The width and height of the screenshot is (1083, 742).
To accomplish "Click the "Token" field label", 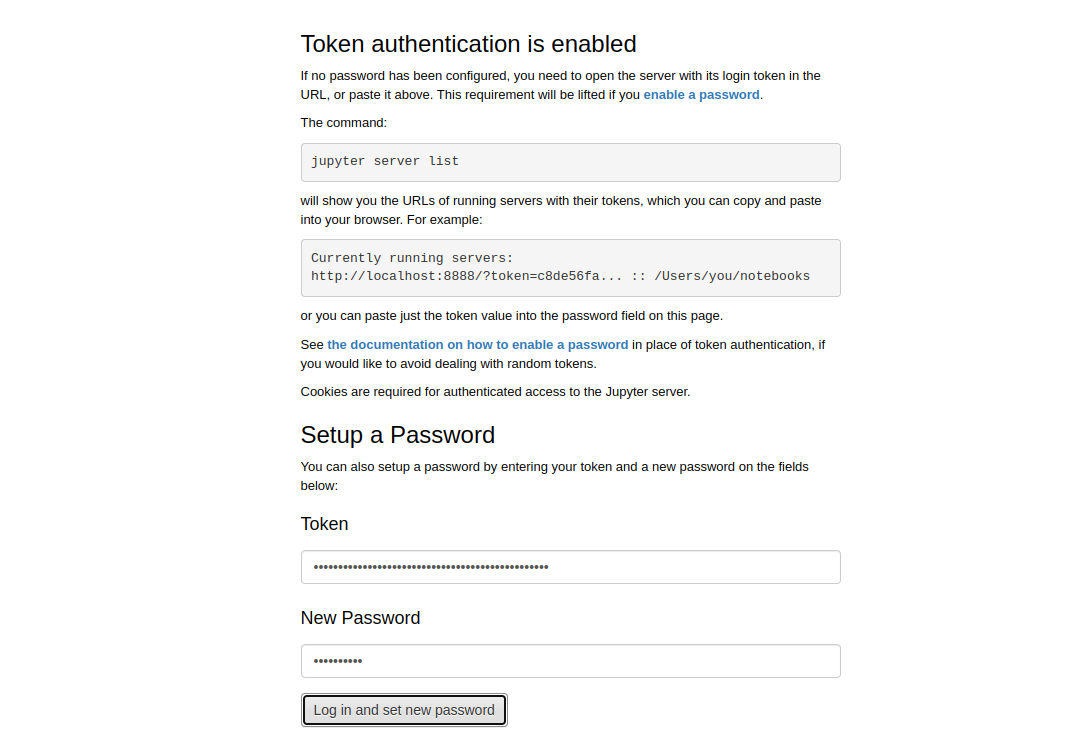I will [x=324, y=524].
